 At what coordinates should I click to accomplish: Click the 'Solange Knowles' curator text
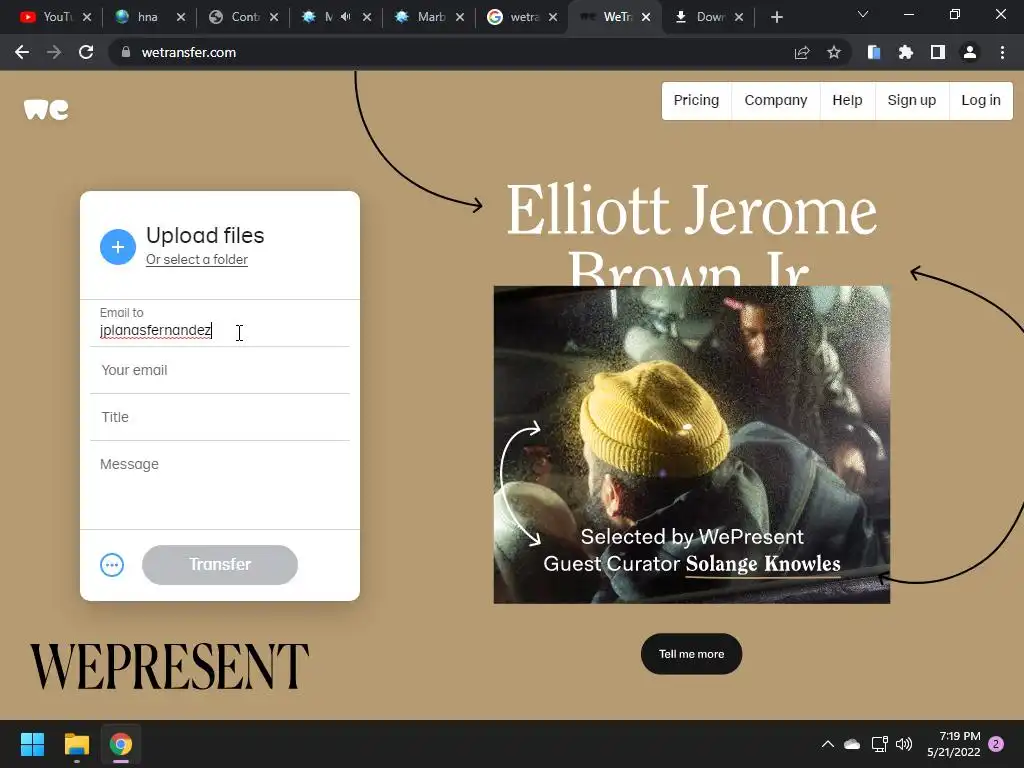pos(763,564)
